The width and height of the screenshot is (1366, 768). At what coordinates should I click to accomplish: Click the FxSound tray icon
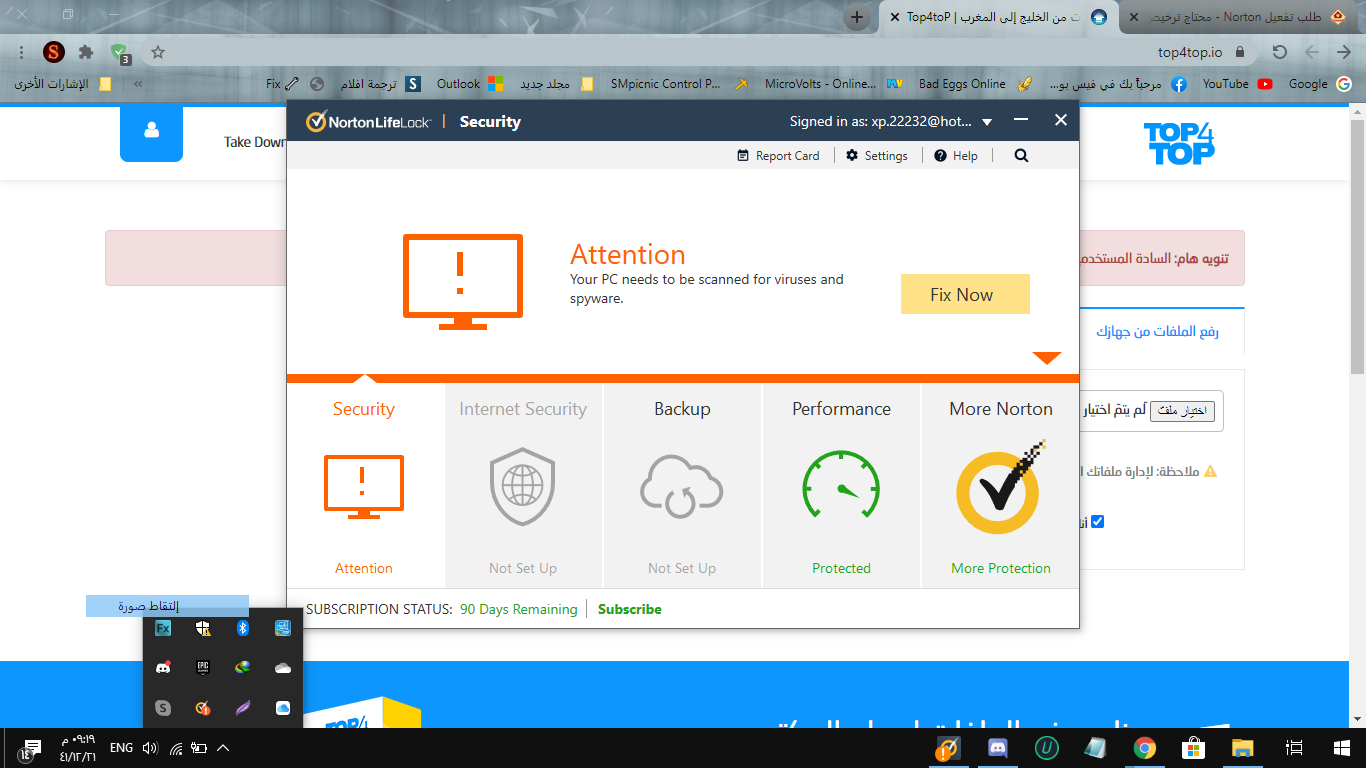click(163, 628)
